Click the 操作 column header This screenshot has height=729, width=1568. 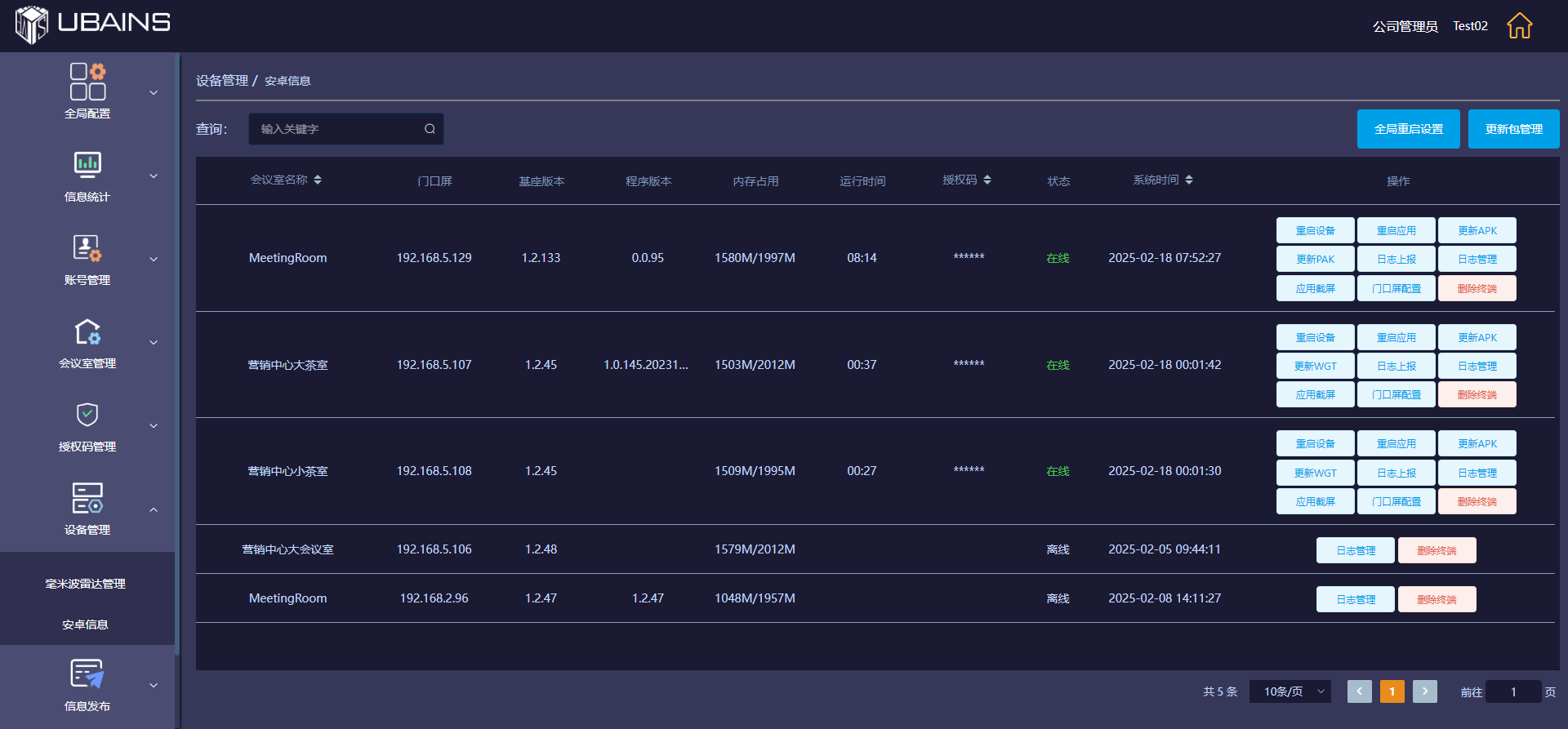coord(1398,180)
